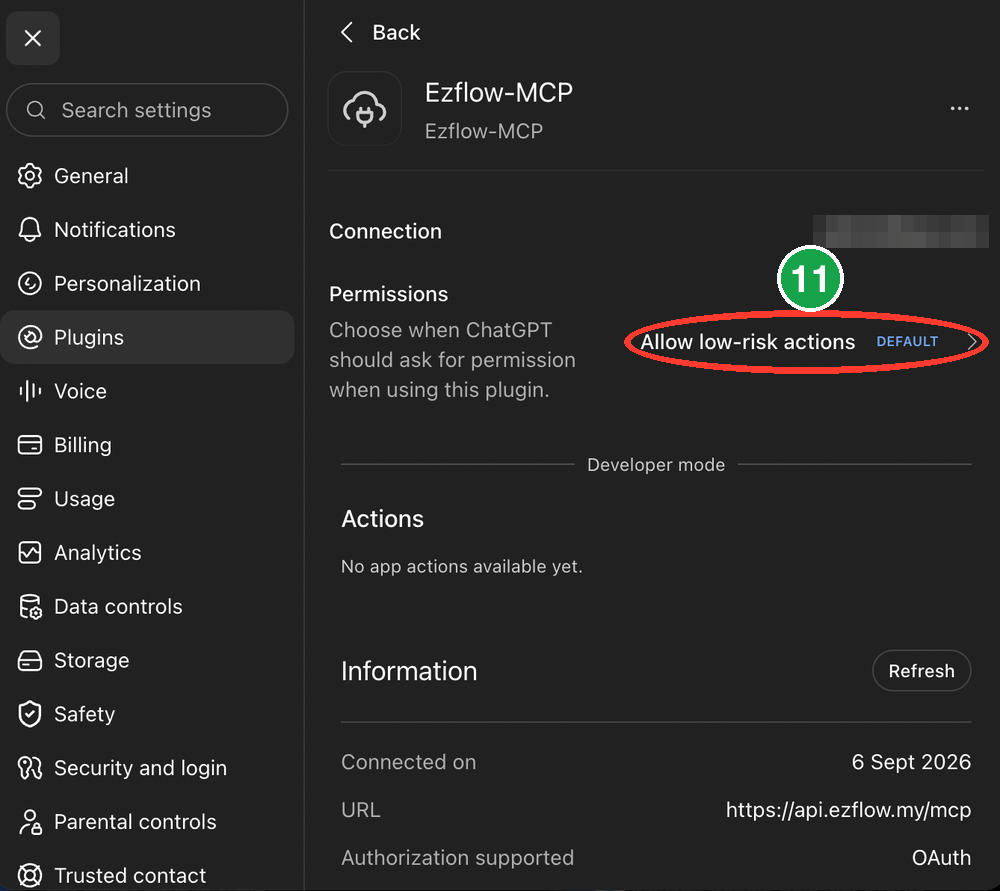
Task: Click the Voice waveform icon
Action: point(30,391)
